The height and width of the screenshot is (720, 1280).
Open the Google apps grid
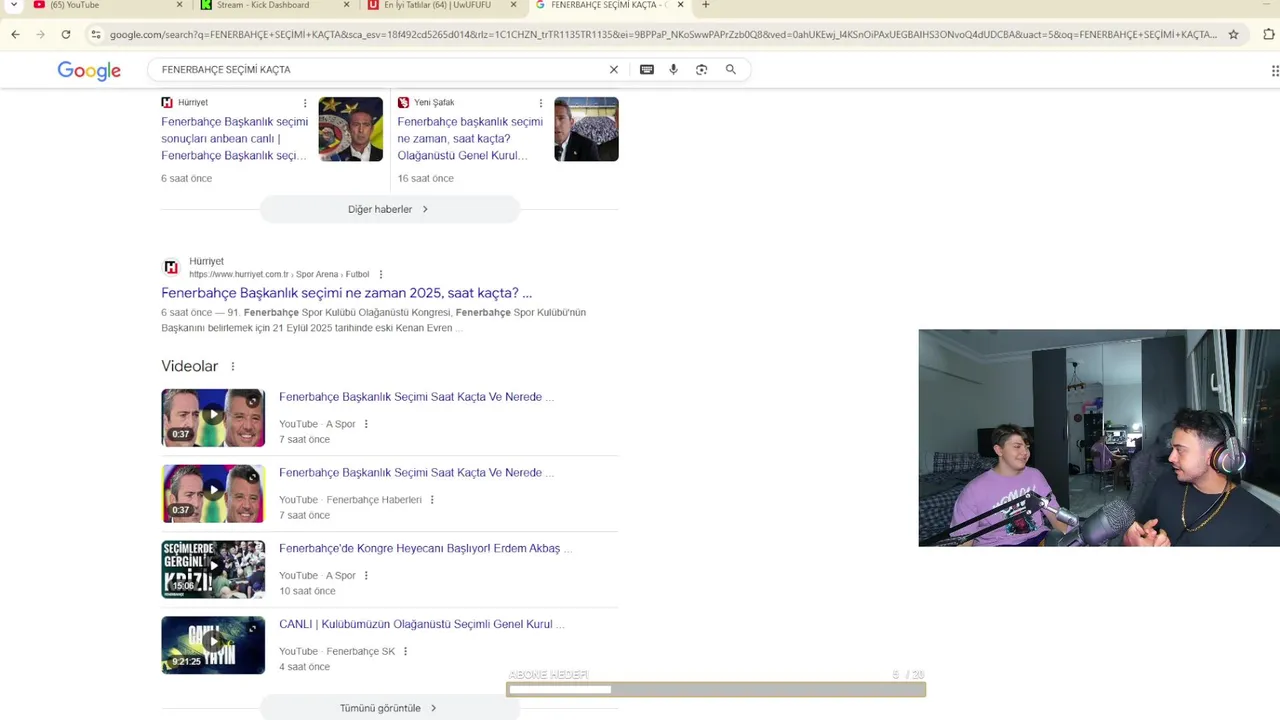click(x=1274, y=70)
